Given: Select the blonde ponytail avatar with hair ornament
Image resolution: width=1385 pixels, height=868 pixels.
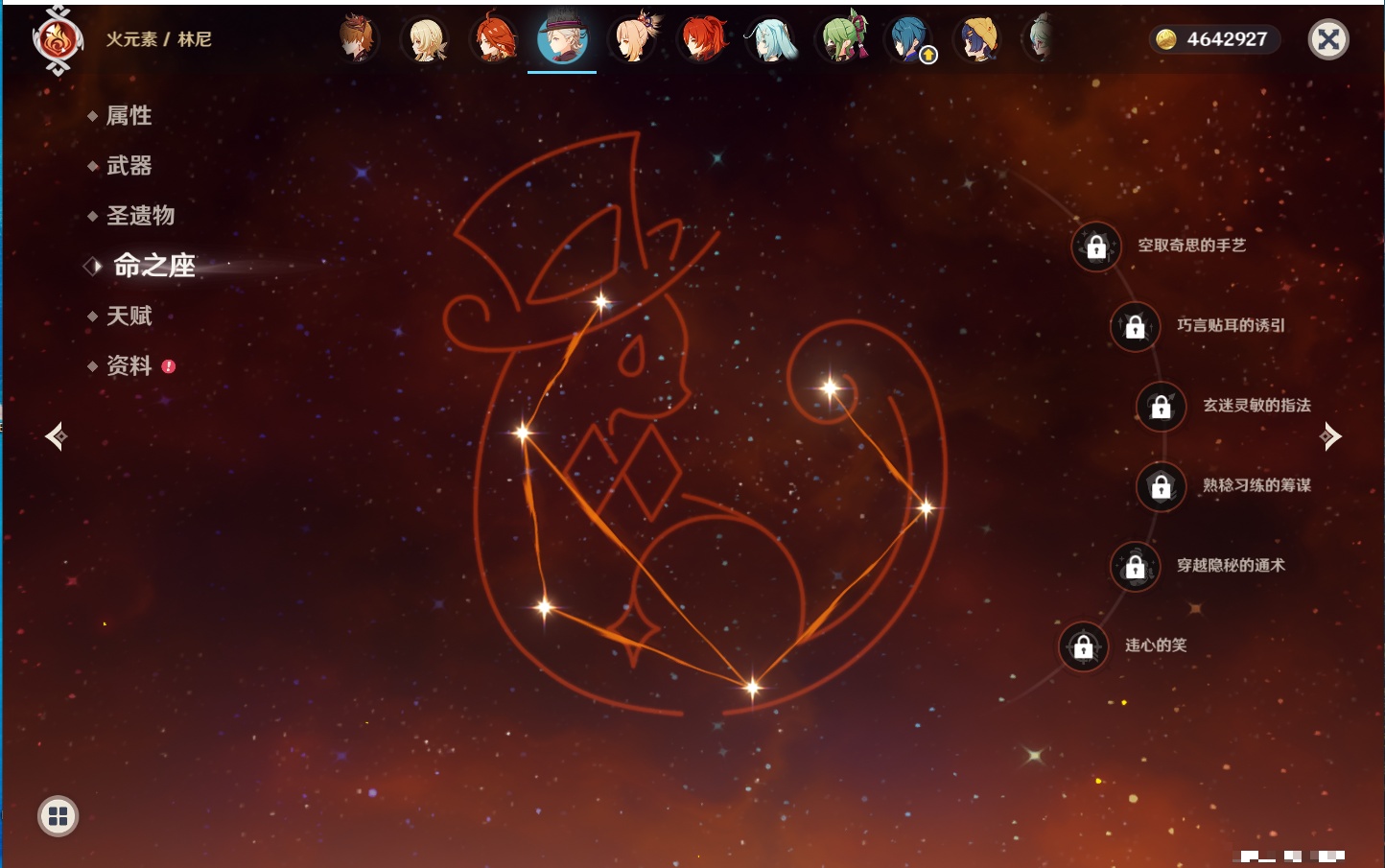Looking at the screenshot, I should pyautogui.click(x=633, y=38).
